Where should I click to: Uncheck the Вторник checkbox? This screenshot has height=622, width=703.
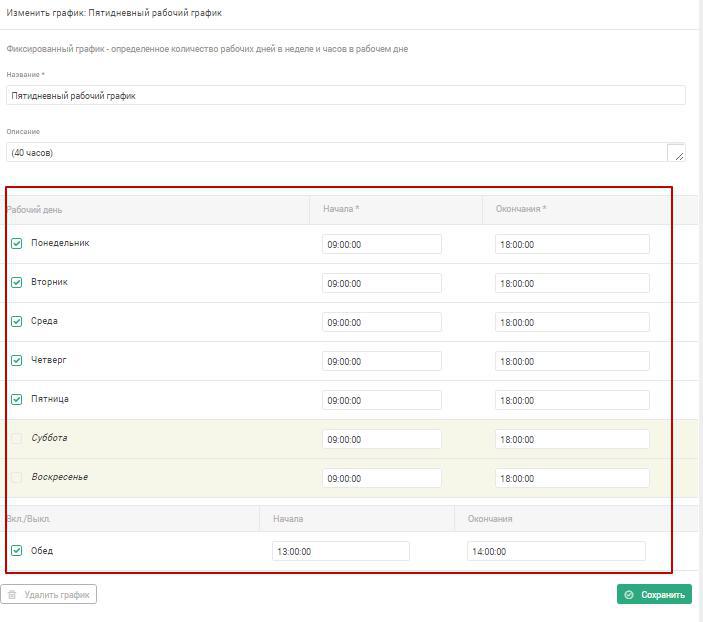(17, 283)
